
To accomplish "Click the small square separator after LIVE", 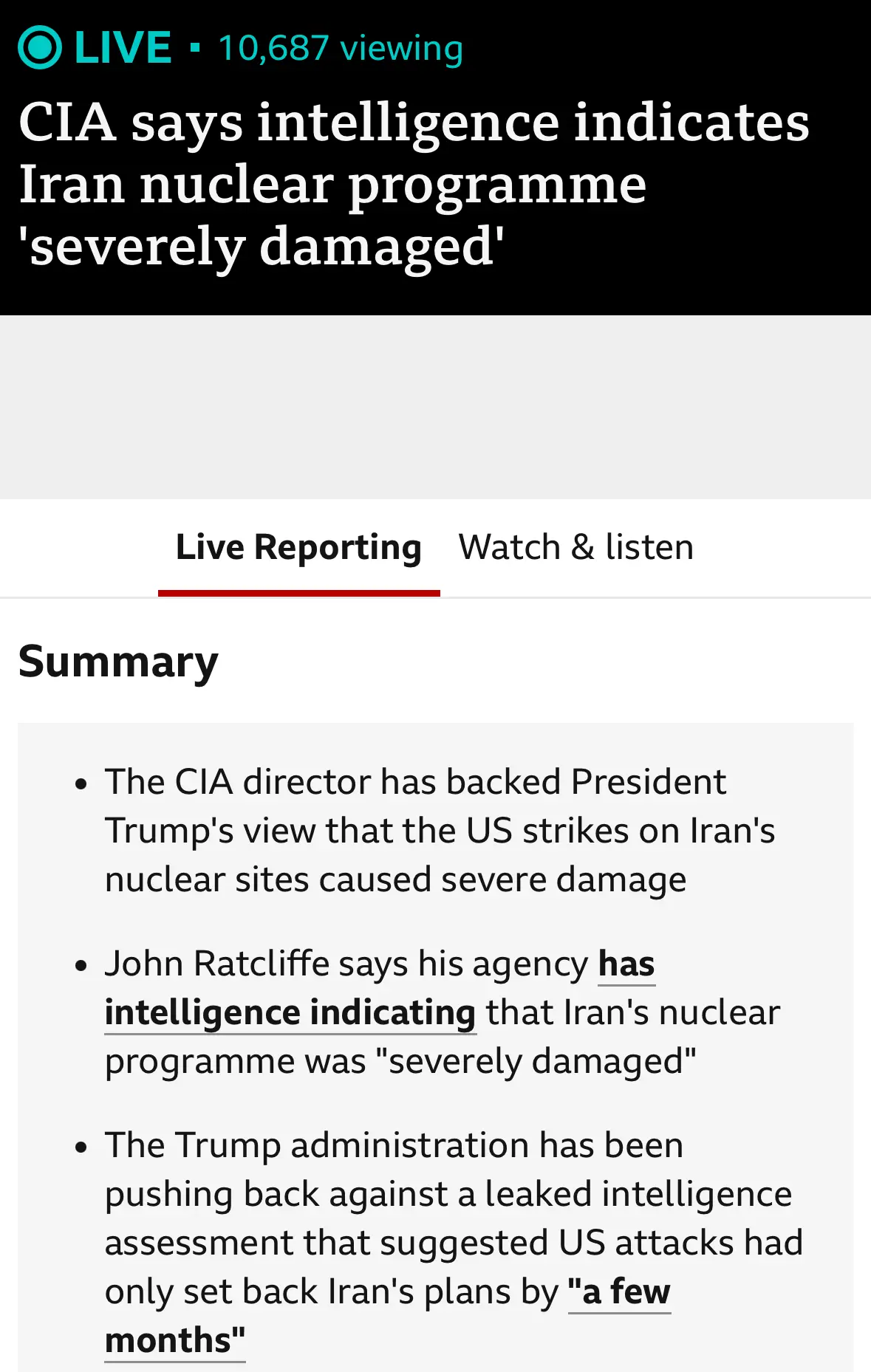I will (195, 49).
